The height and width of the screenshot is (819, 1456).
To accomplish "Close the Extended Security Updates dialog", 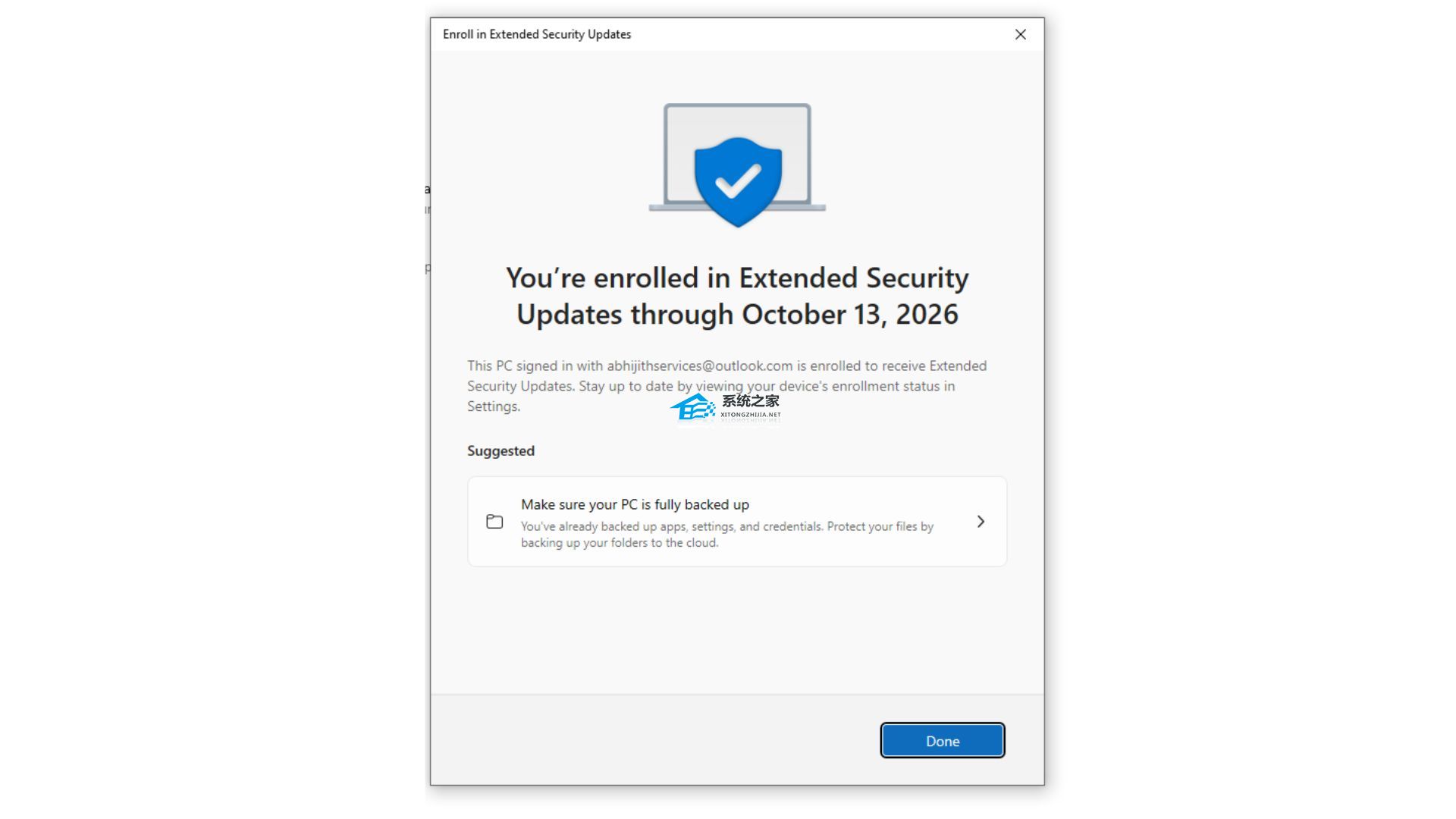I will (1020, 34).
